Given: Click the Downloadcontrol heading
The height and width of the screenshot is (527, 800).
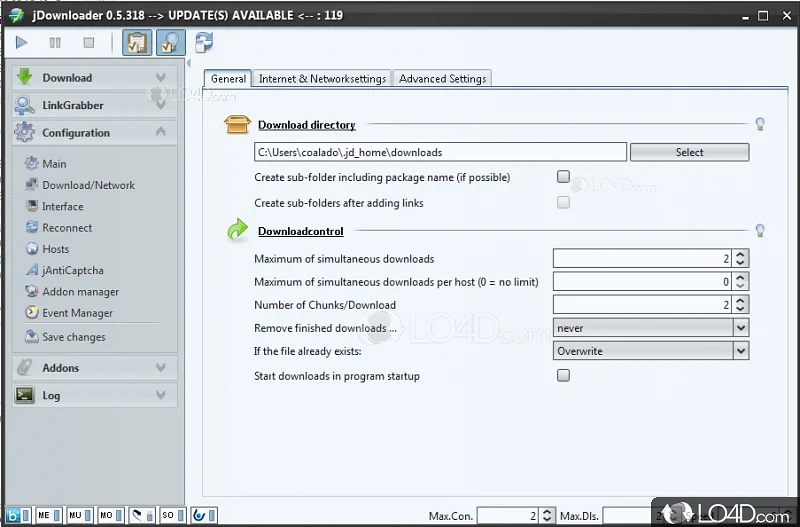Looking at the screenshot, I should 301,231.
